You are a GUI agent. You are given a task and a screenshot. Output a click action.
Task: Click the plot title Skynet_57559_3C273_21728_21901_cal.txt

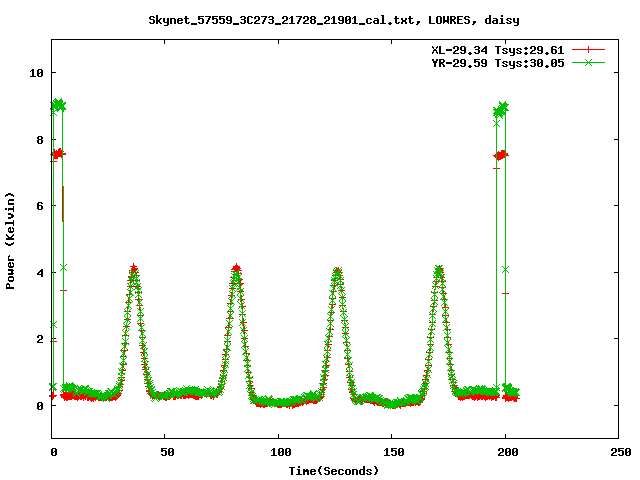pos(284,20)
